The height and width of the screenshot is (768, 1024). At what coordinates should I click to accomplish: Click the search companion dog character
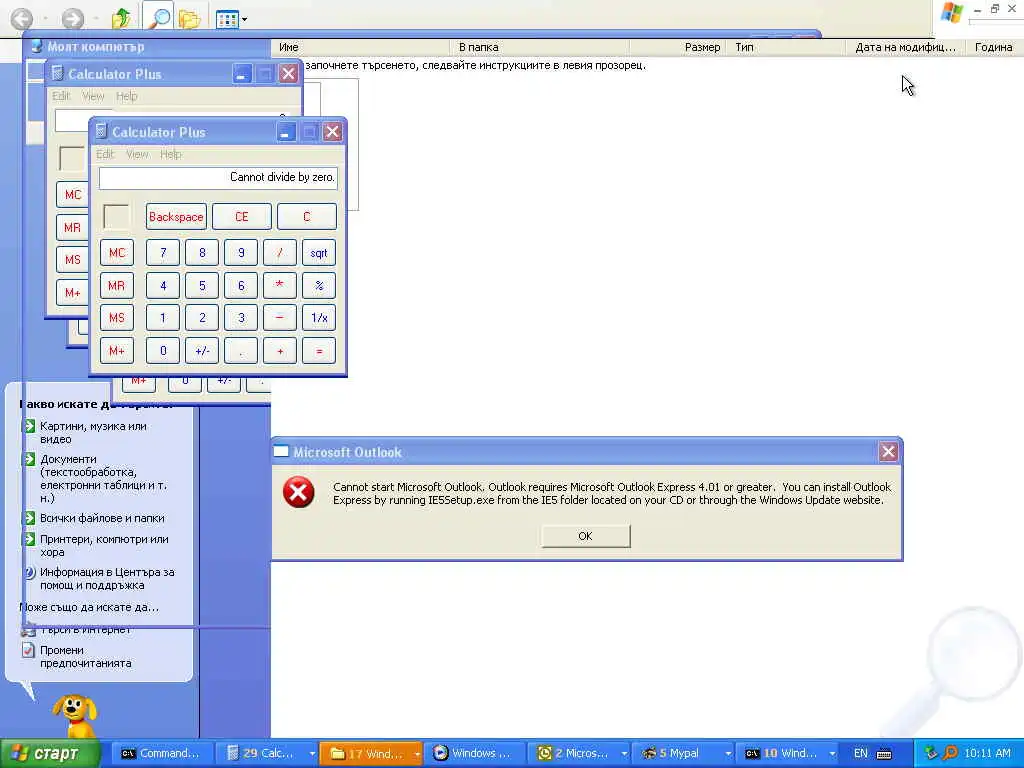pos(74,716)
